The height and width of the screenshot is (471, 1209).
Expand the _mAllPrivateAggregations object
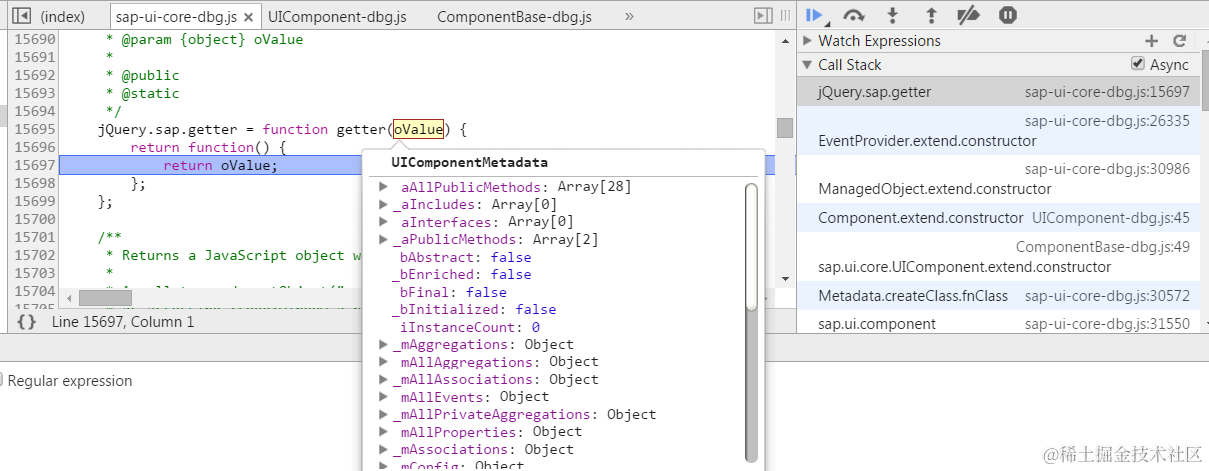point(384,414)
